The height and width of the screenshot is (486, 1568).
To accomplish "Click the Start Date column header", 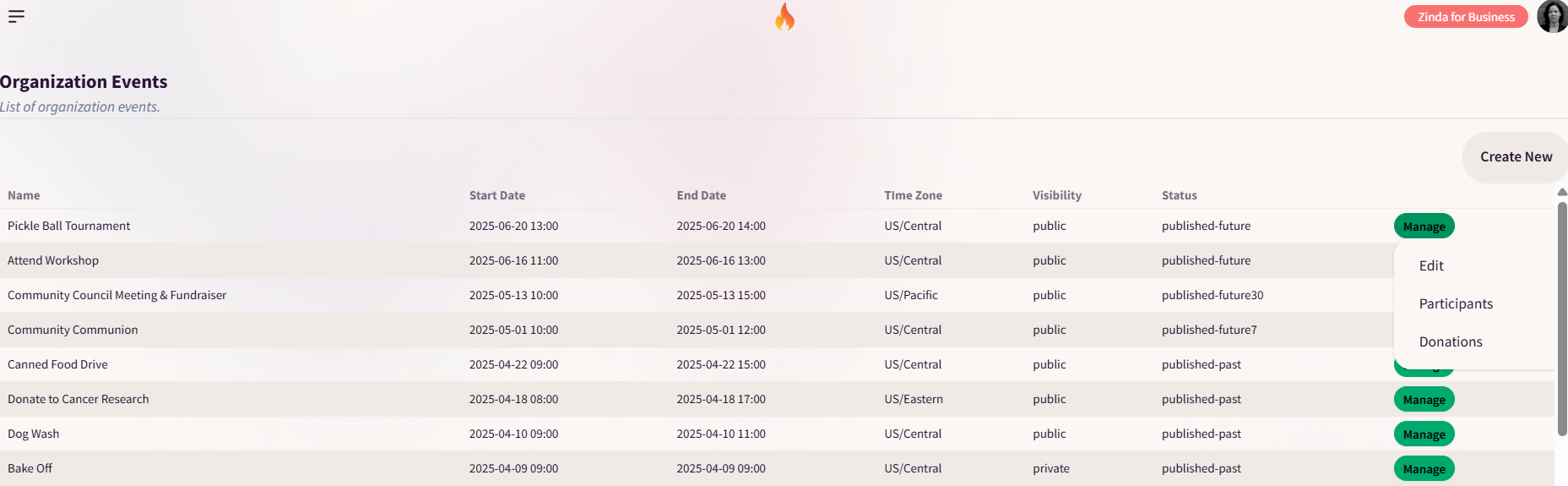I will tap(497, 195).
